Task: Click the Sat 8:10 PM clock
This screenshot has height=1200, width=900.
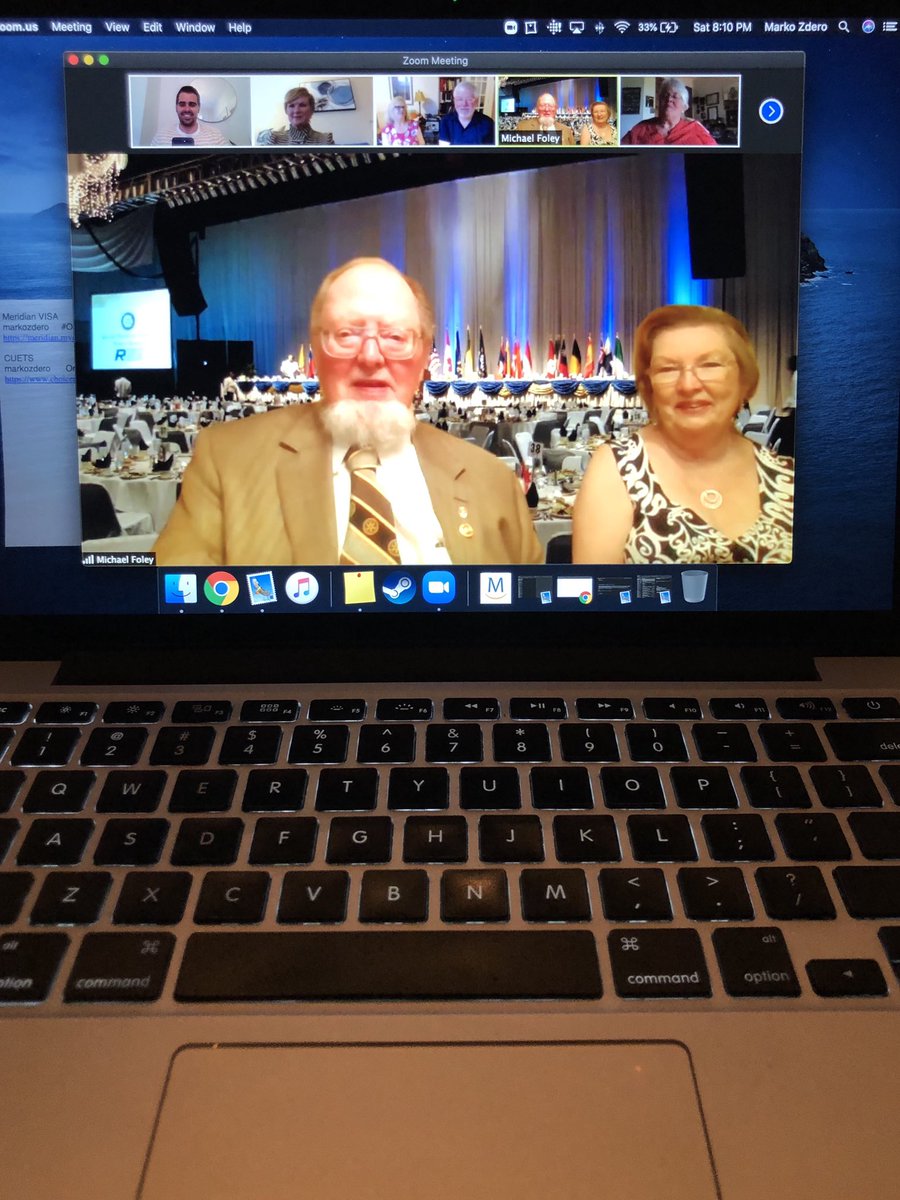Action: tap(722, 27)
